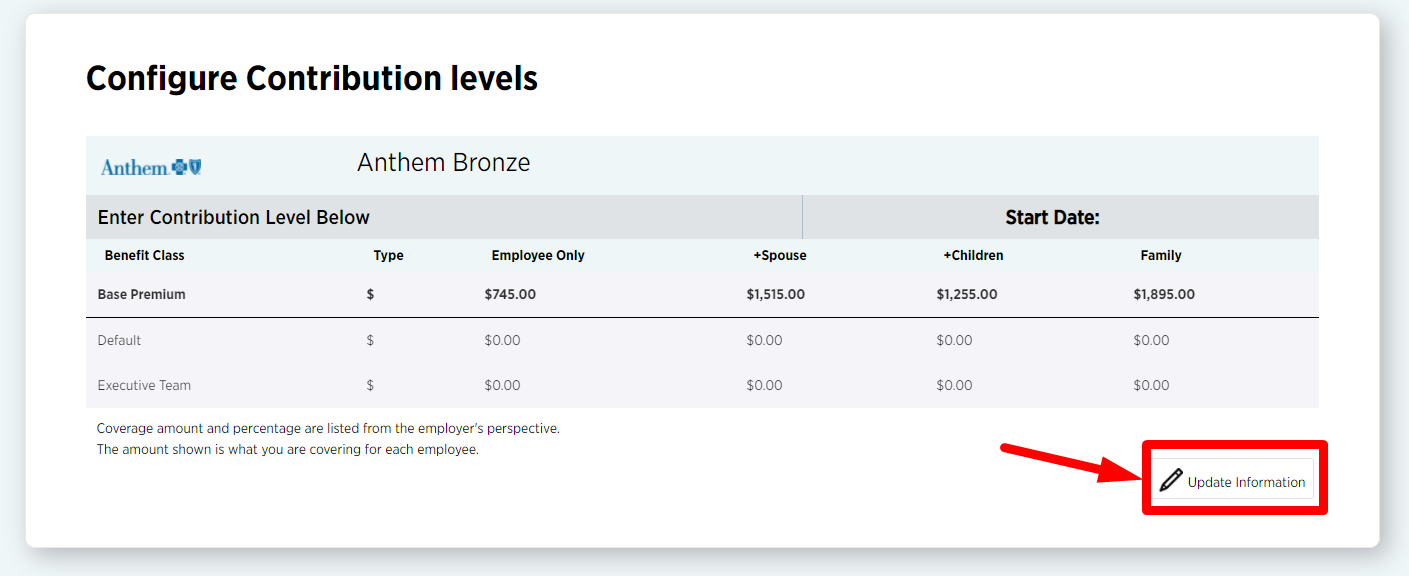Click the Enter Contribution Level Below heading
1409x576 pixels.
point(234,217)
